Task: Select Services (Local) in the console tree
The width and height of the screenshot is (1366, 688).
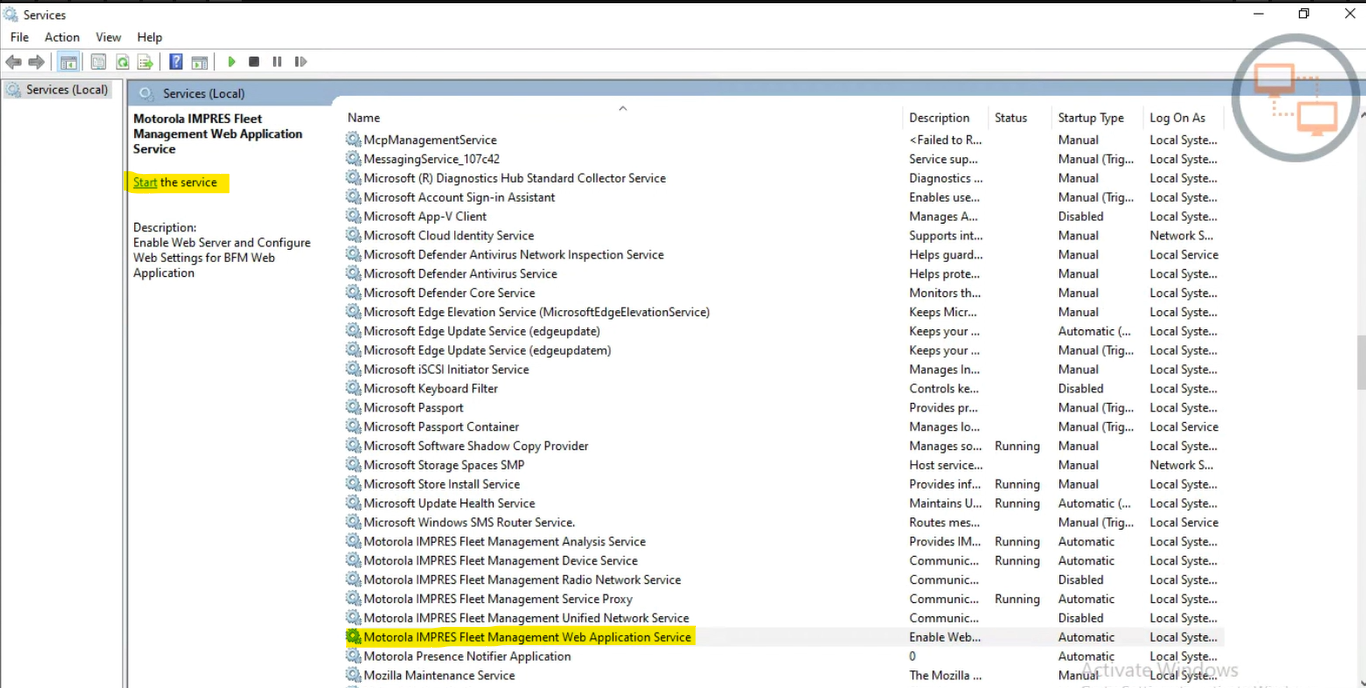Action: 67,90
